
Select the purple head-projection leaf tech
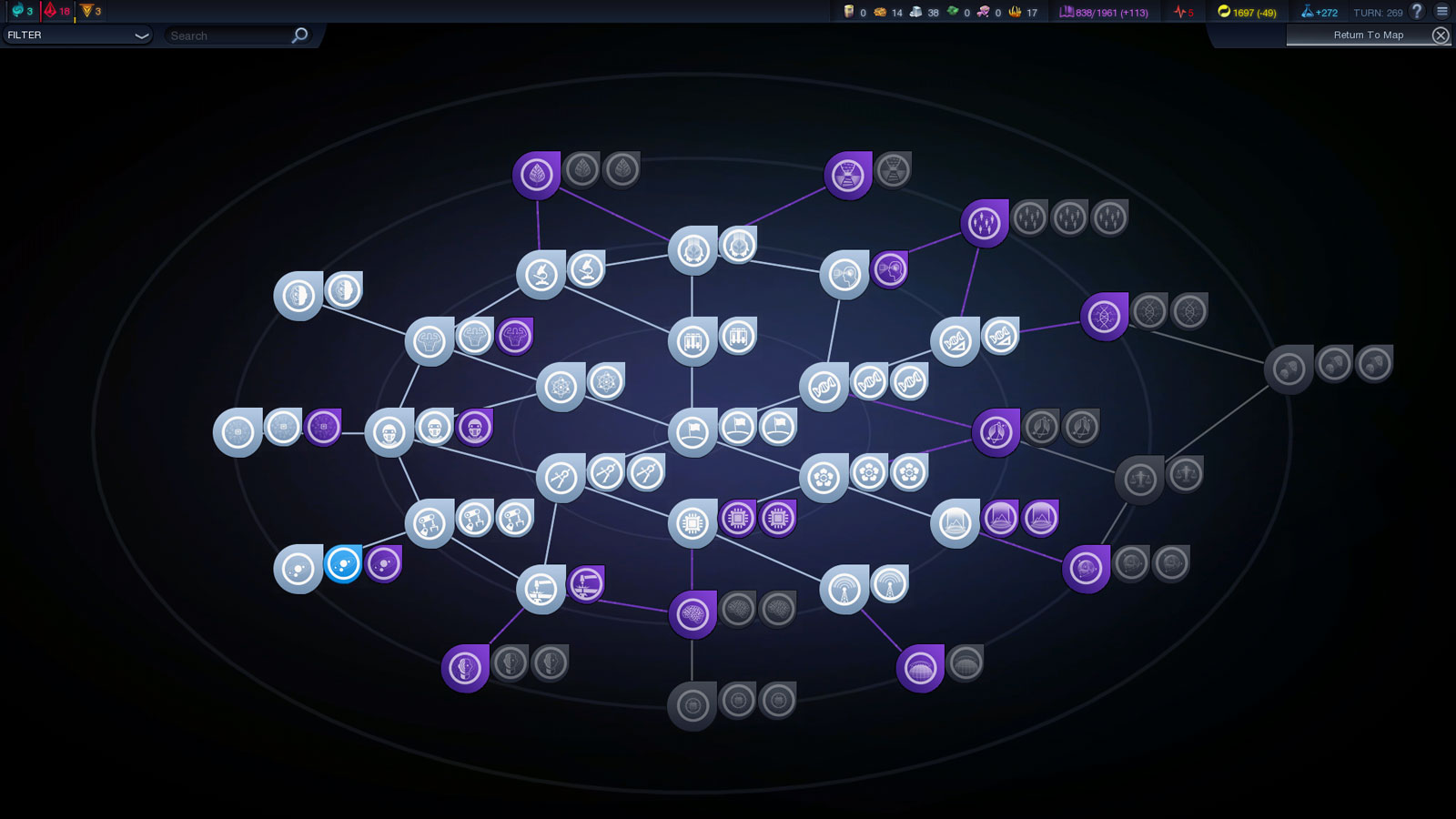890,269
